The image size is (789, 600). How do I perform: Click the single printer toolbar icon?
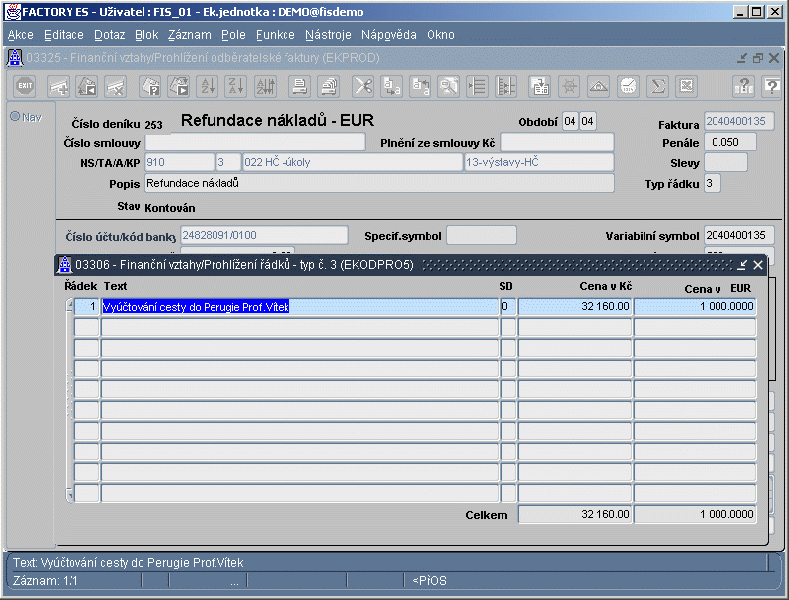click(x=299, y=86)
